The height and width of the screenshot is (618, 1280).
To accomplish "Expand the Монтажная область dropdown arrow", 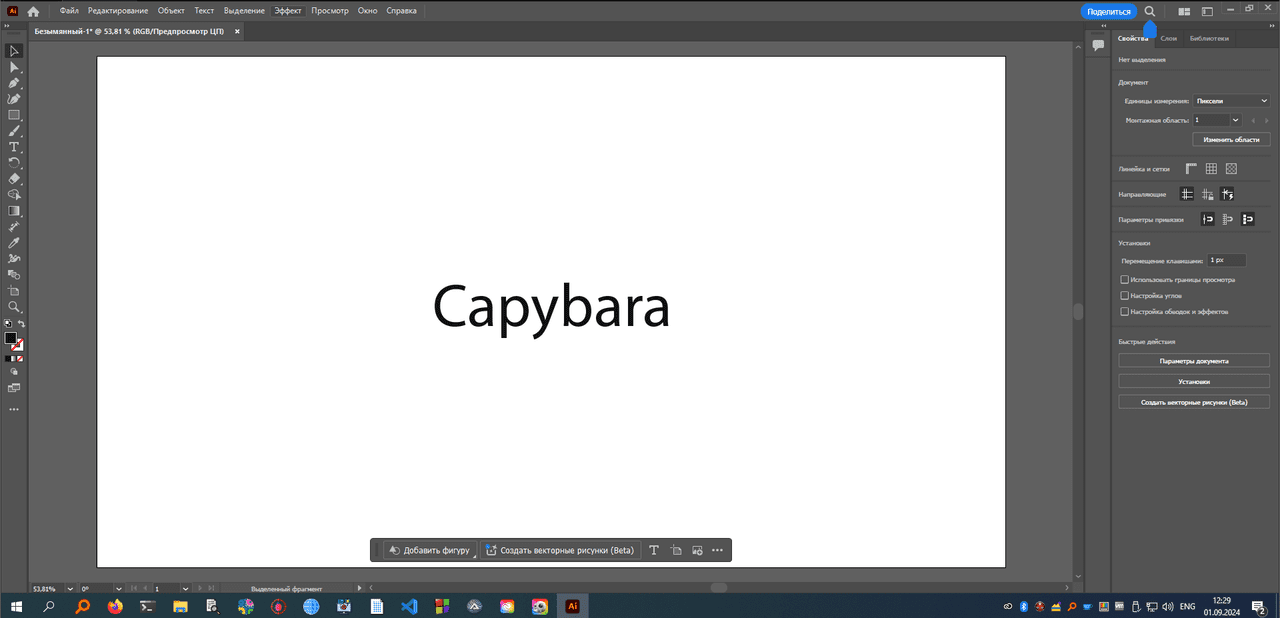I will point(1235,120).
